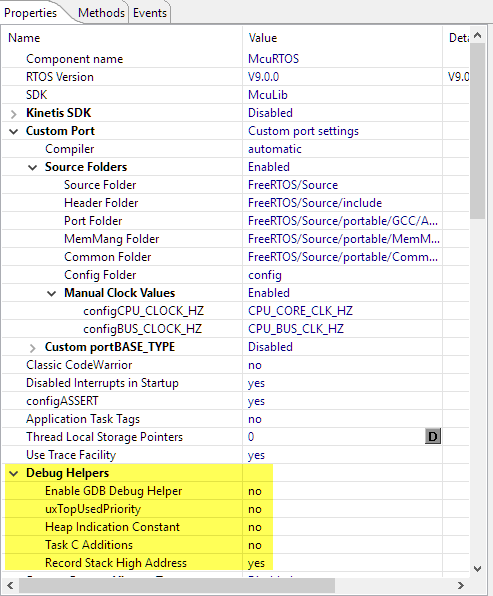Toggle Source Folders Enabled value
Image resolution: width=493 pixels, height=596 pixels.
(x=269, y=167)
